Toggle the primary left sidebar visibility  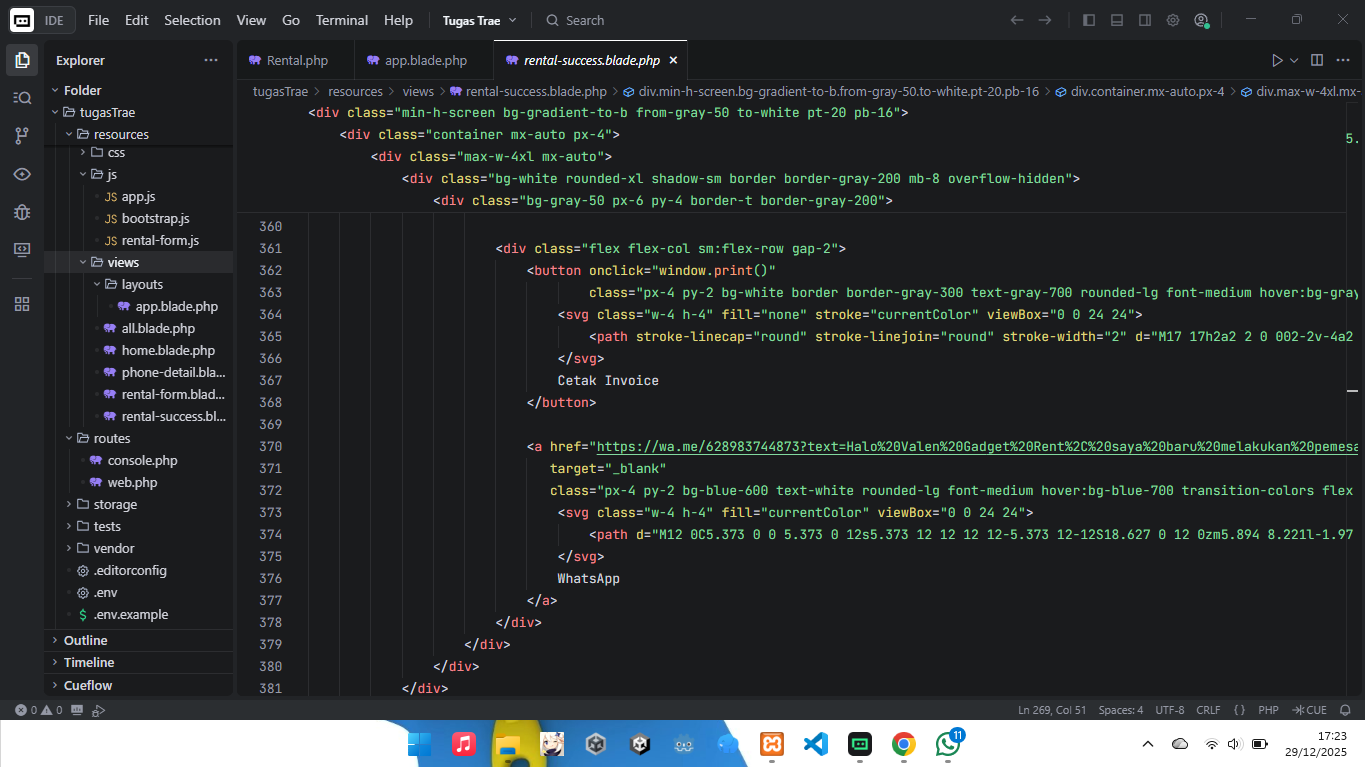pyautogui.click(x=1089, y=20)
